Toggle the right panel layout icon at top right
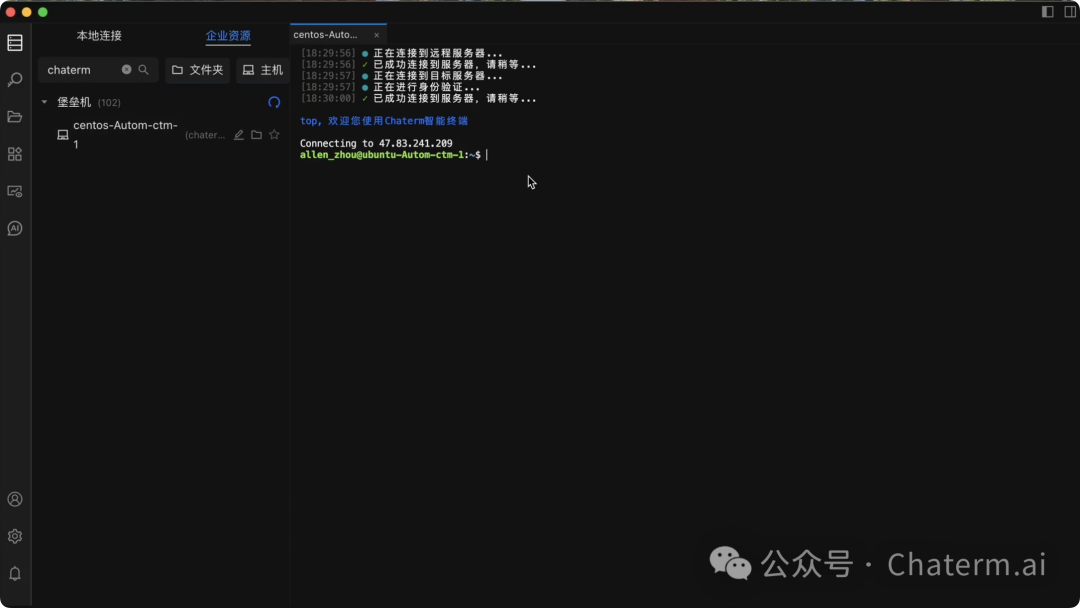1080x608 pixels. click(x=1069, y=11)
